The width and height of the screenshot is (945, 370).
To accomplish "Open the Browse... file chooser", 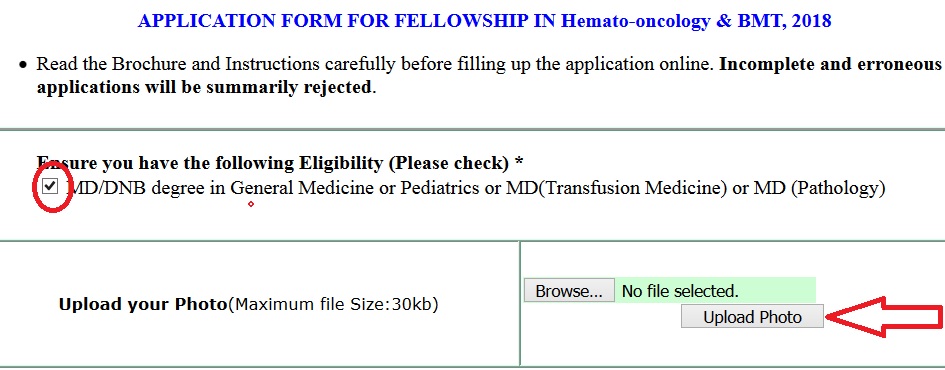I will [569, 291].
